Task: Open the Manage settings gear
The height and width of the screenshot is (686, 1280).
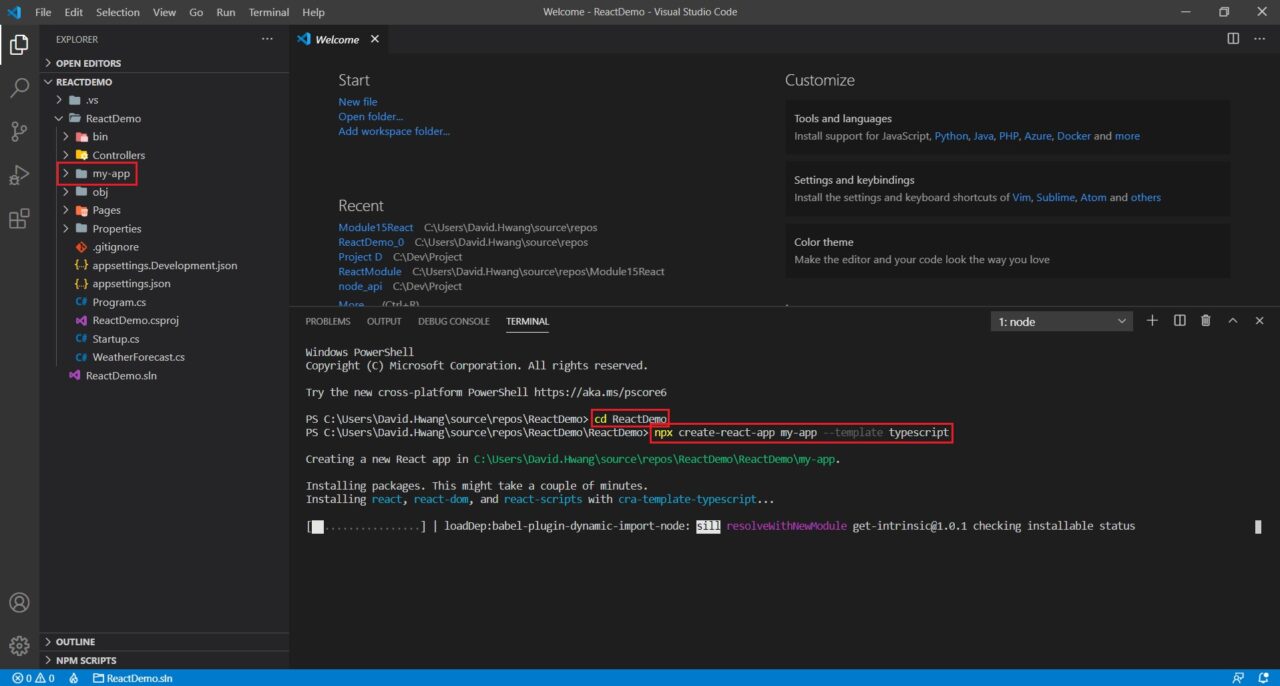Action: tap(19, 646)
